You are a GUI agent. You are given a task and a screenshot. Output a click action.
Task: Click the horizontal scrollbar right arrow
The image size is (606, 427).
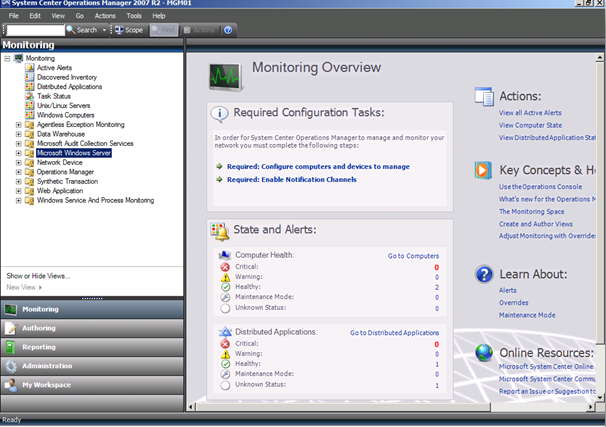[x=590, y=407]
